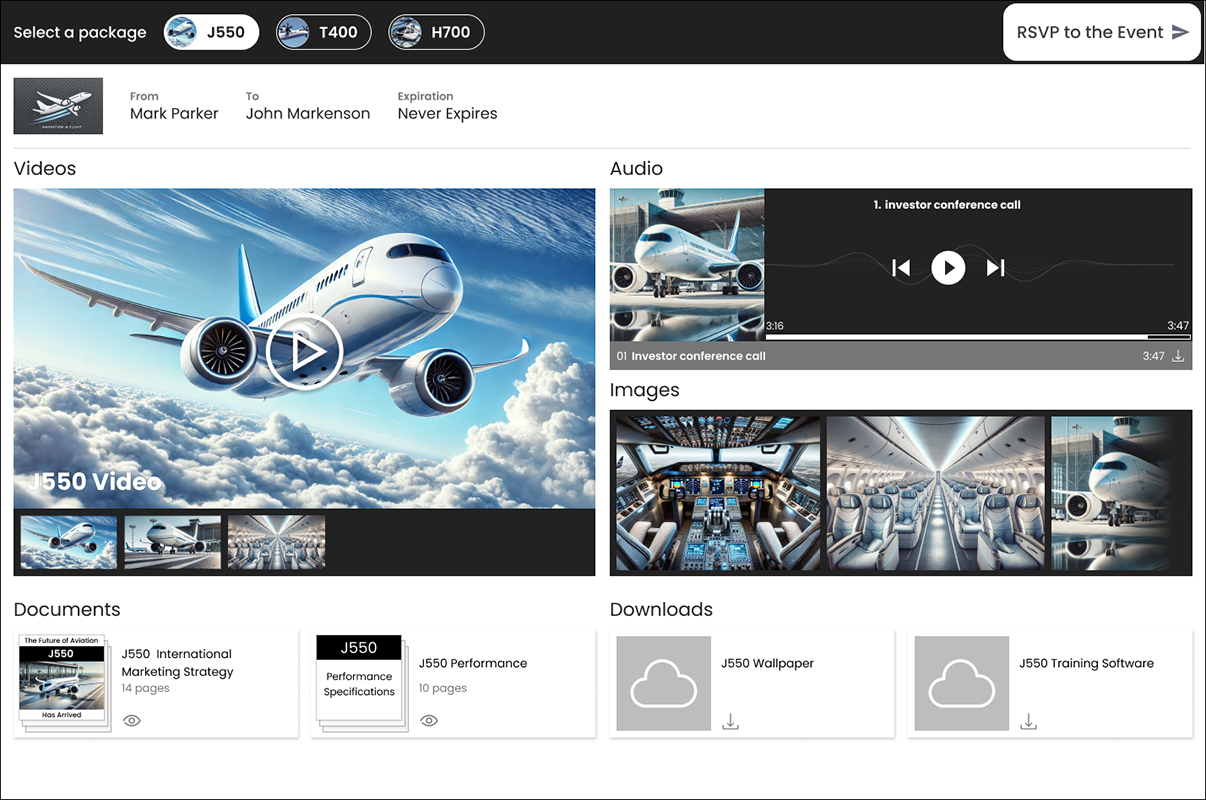The image size is (1206, 800).
Task: Open the cockpit image
Action: [x=717, y=493]
